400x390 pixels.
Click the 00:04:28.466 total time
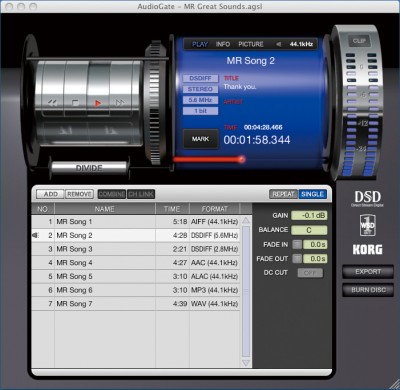coord(263,127)
